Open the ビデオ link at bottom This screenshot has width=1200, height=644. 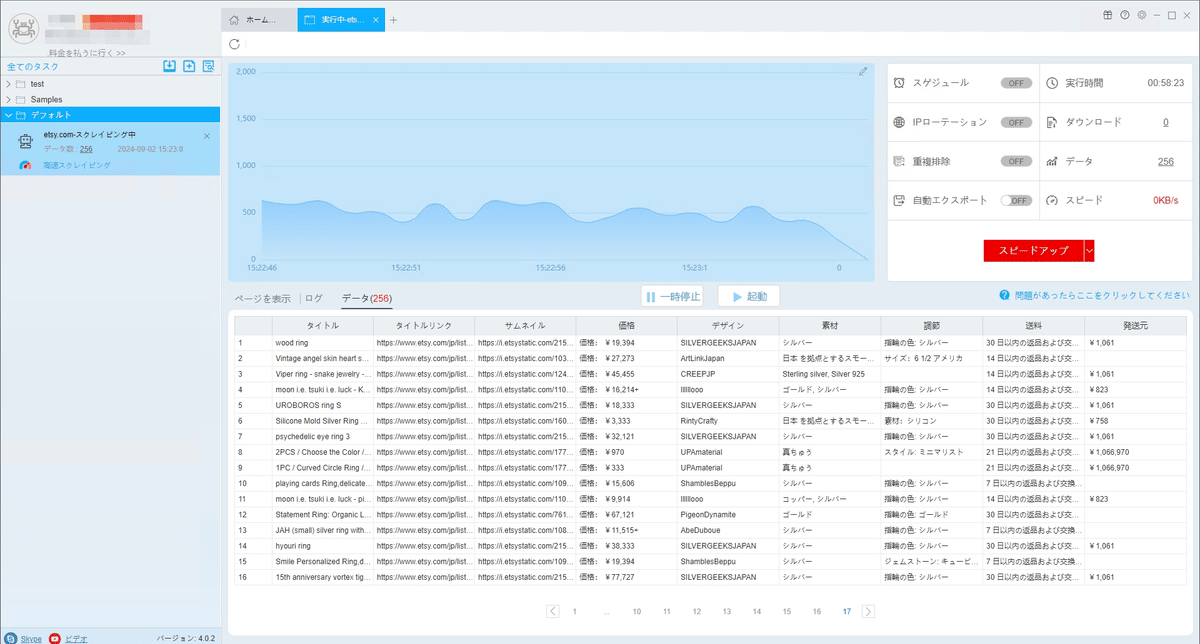(76, 638)
